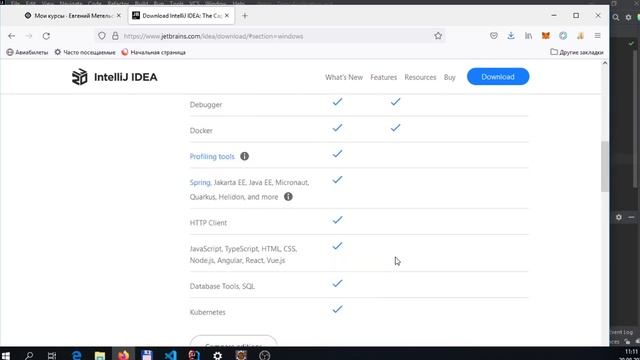Click the Kubernetes row label
Viewport: 640px width, 360px height.
tap(207, 312)
